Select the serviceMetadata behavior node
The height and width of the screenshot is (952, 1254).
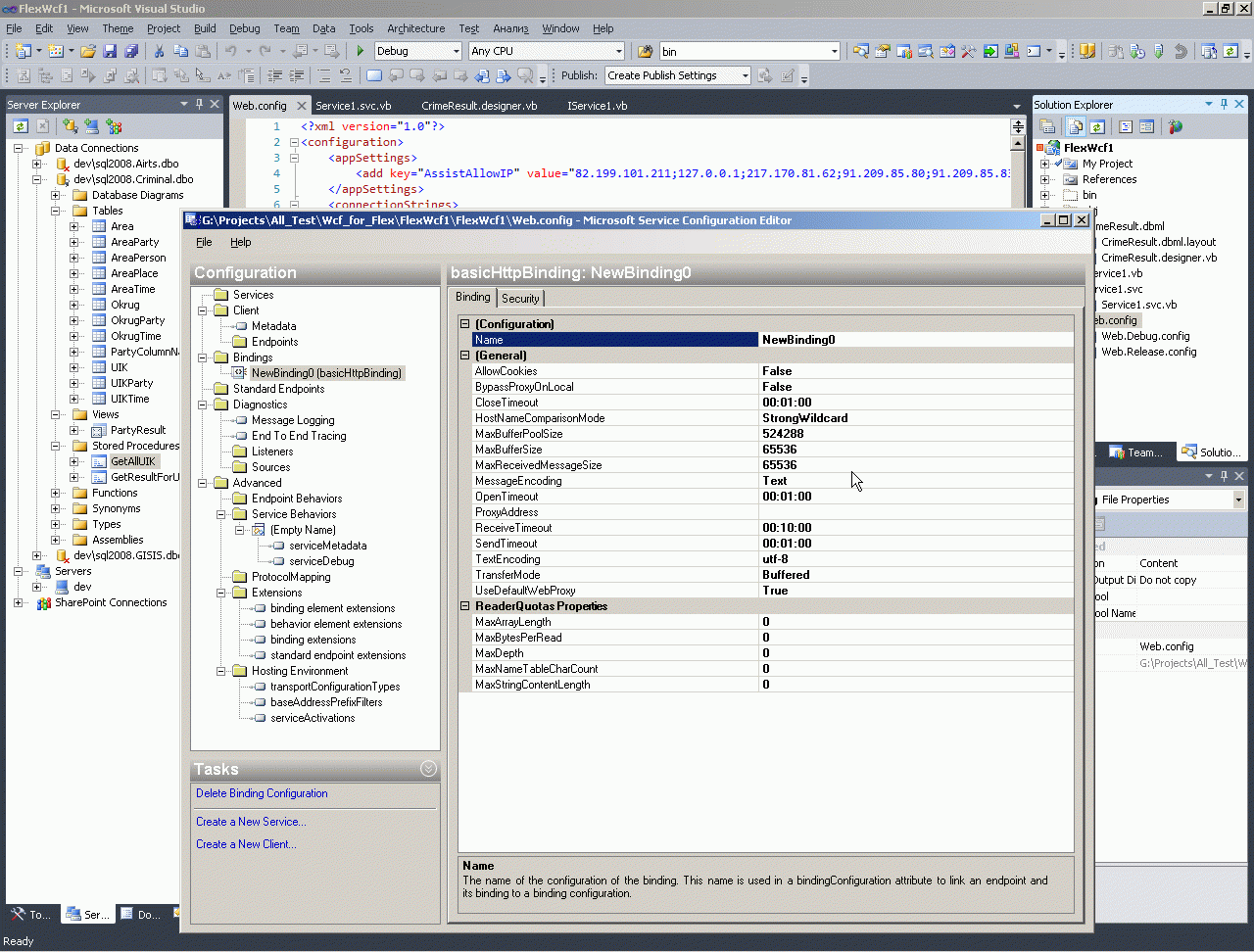328,546
